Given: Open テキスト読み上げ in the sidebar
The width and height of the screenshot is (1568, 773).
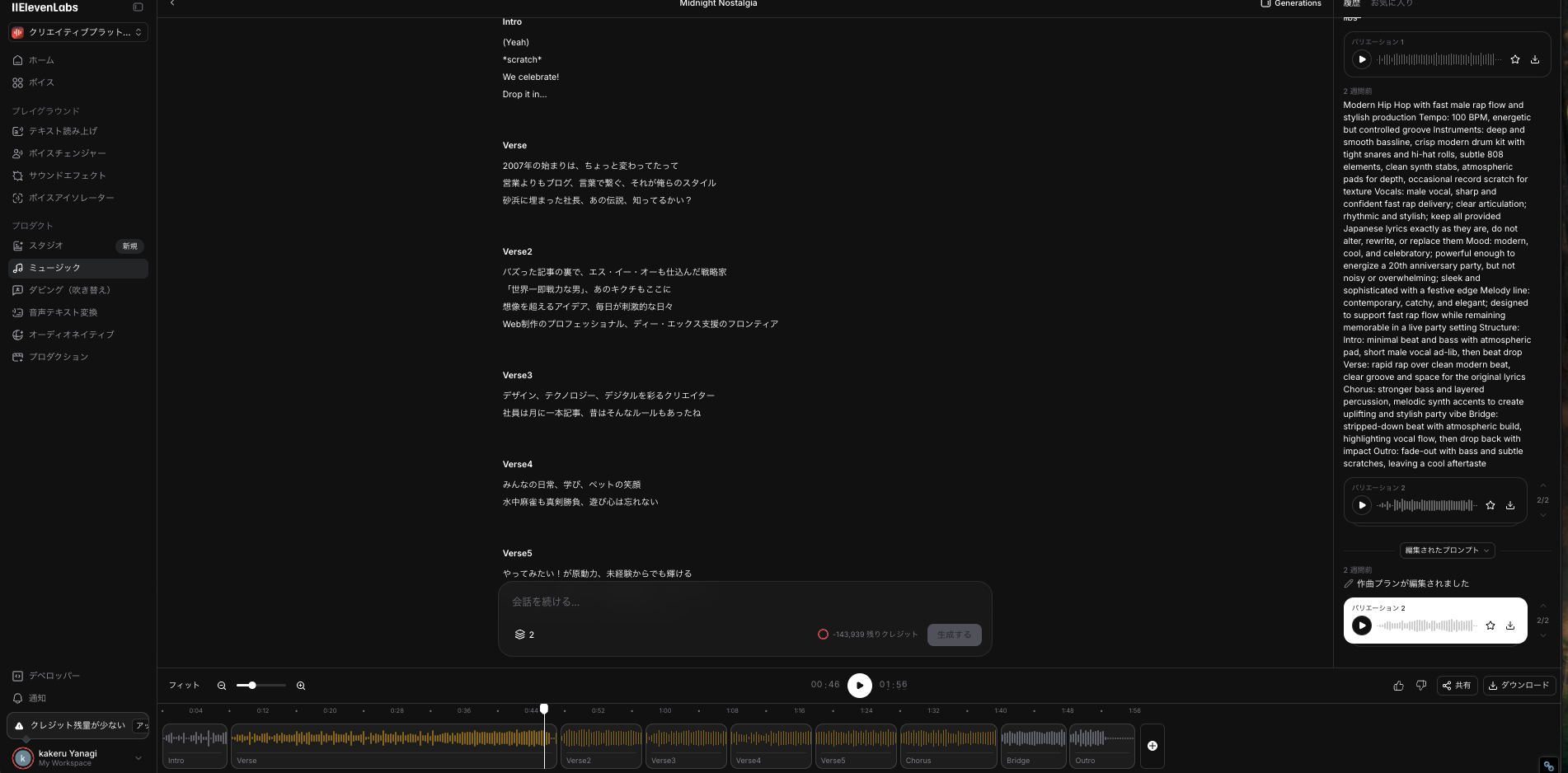Looking at the screenshot, I should pos(63,131).
